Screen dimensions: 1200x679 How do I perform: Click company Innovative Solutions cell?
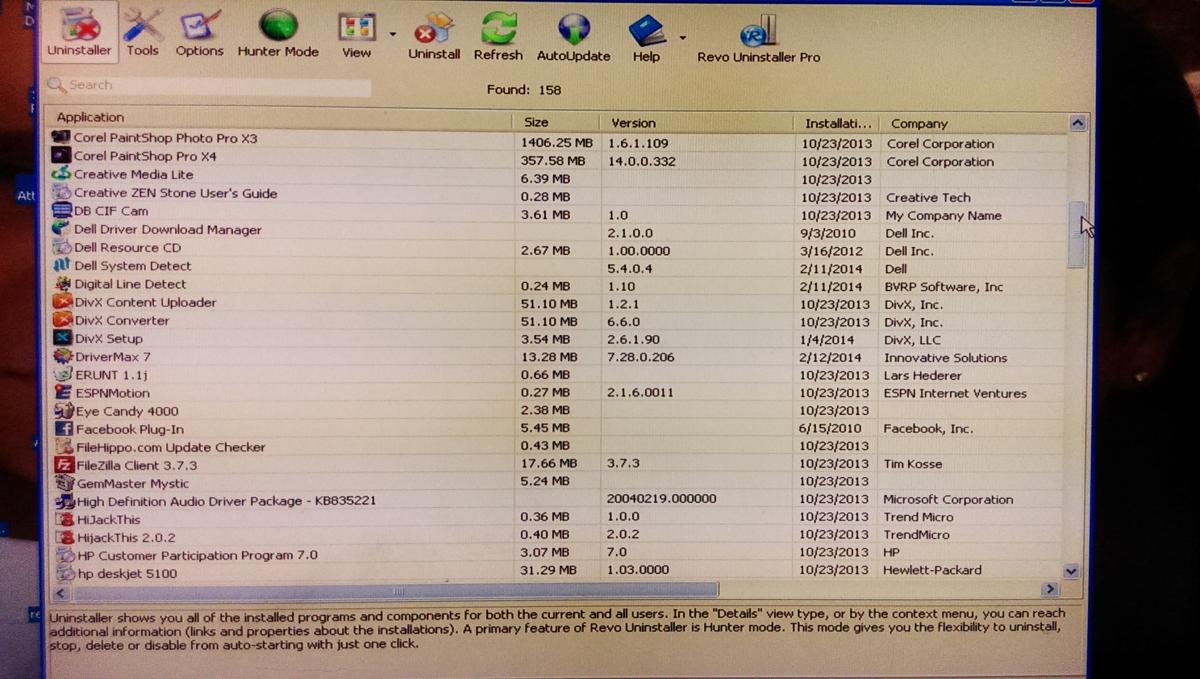[x=945, y=357]
